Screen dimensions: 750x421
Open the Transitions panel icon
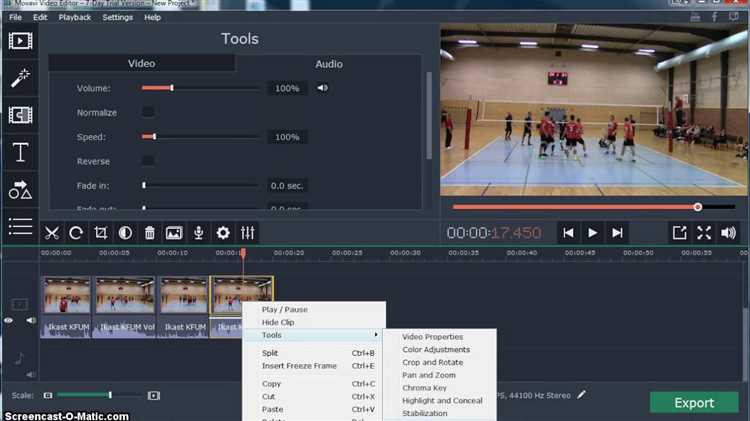[20, 115]
